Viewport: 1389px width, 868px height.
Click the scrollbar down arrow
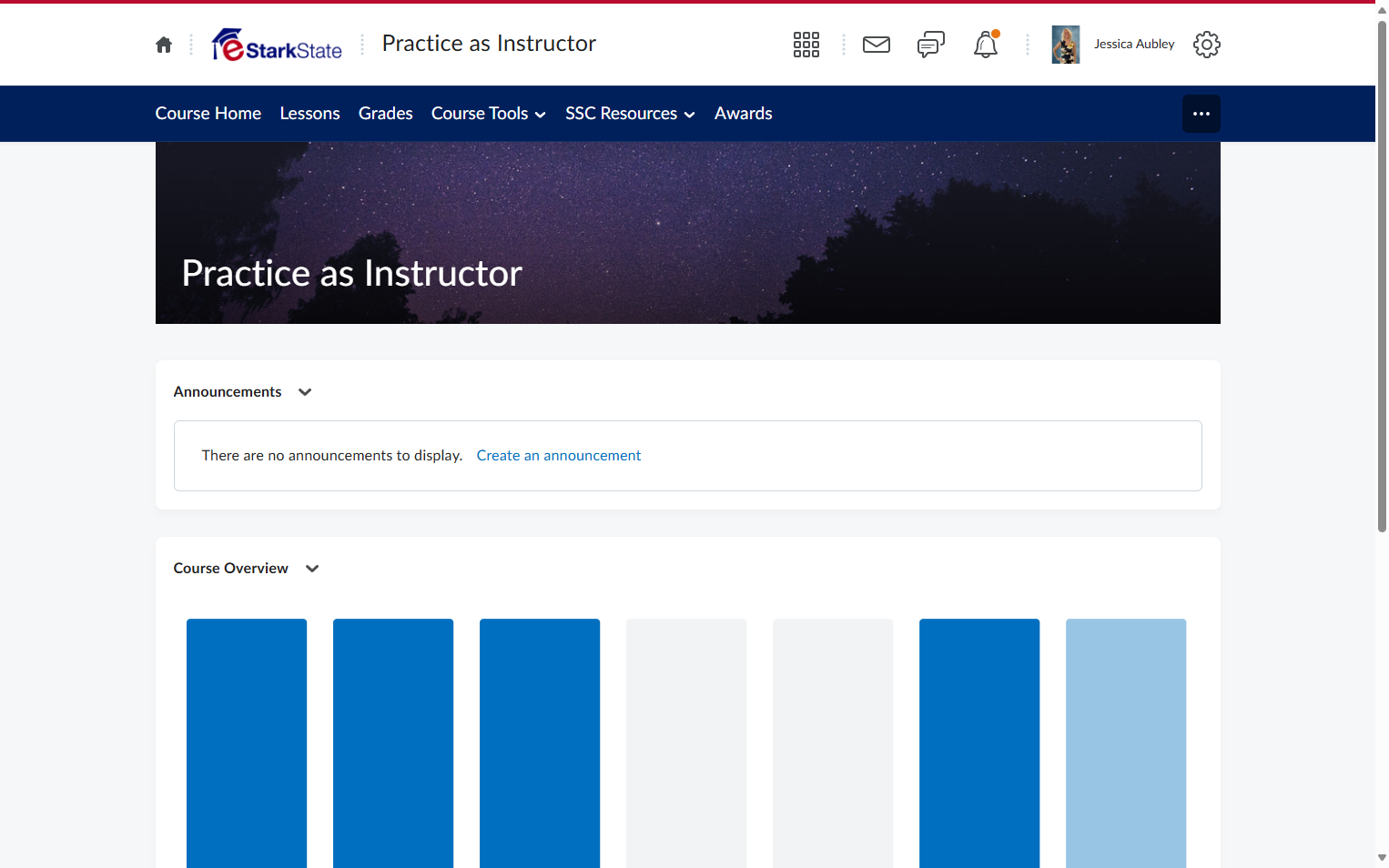click(1382, 858)
